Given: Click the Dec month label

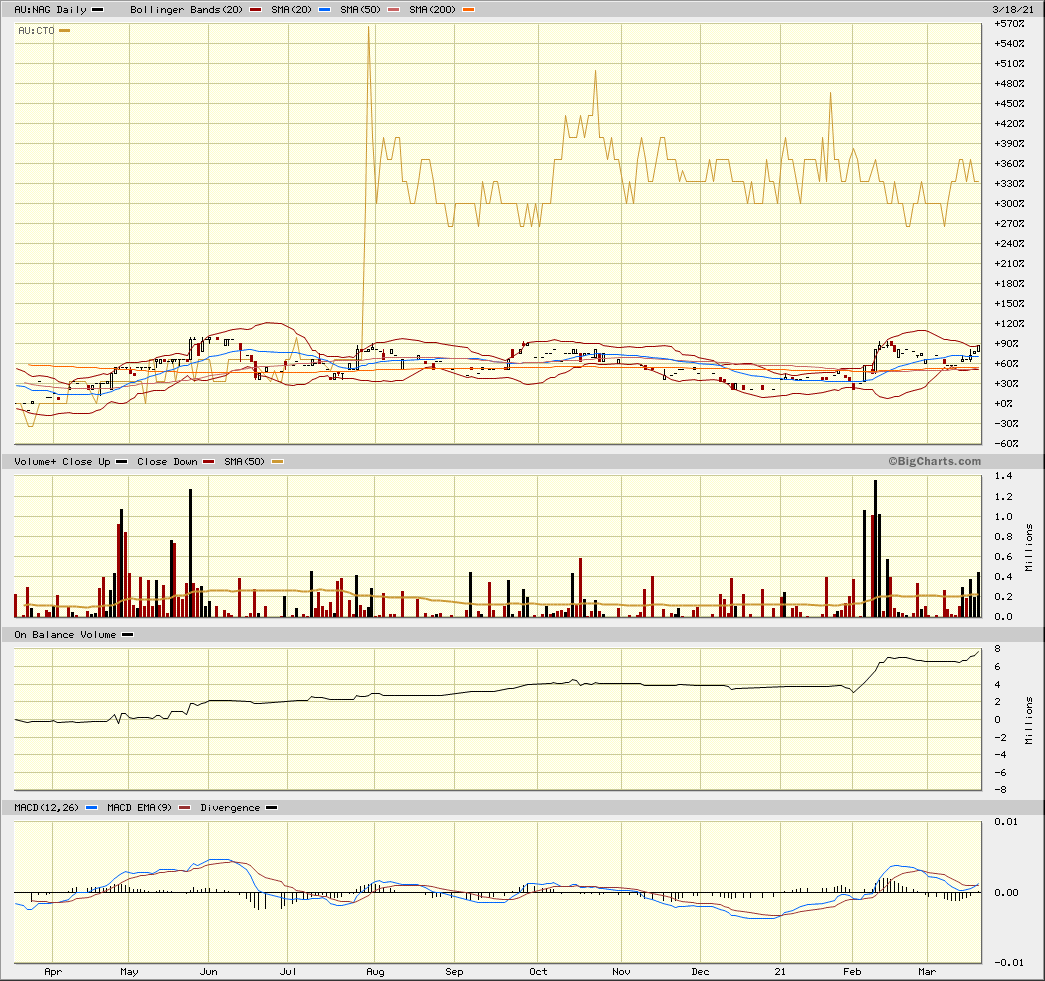Looking at the screenshot, I should pyautogui.click(x=700, y=972).
